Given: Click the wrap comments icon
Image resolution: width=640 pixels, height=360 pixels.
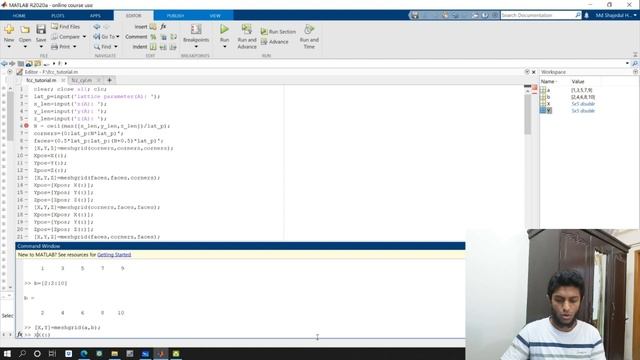Looking at the screenshot, I should [x=173, y=37].
